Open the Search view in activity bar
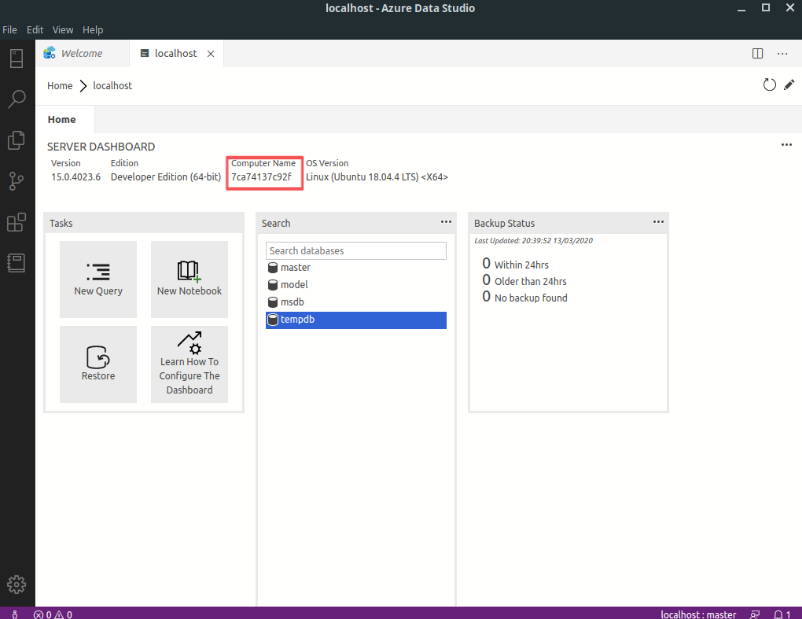Screen dimensions: 802x619 click(16, 99)
